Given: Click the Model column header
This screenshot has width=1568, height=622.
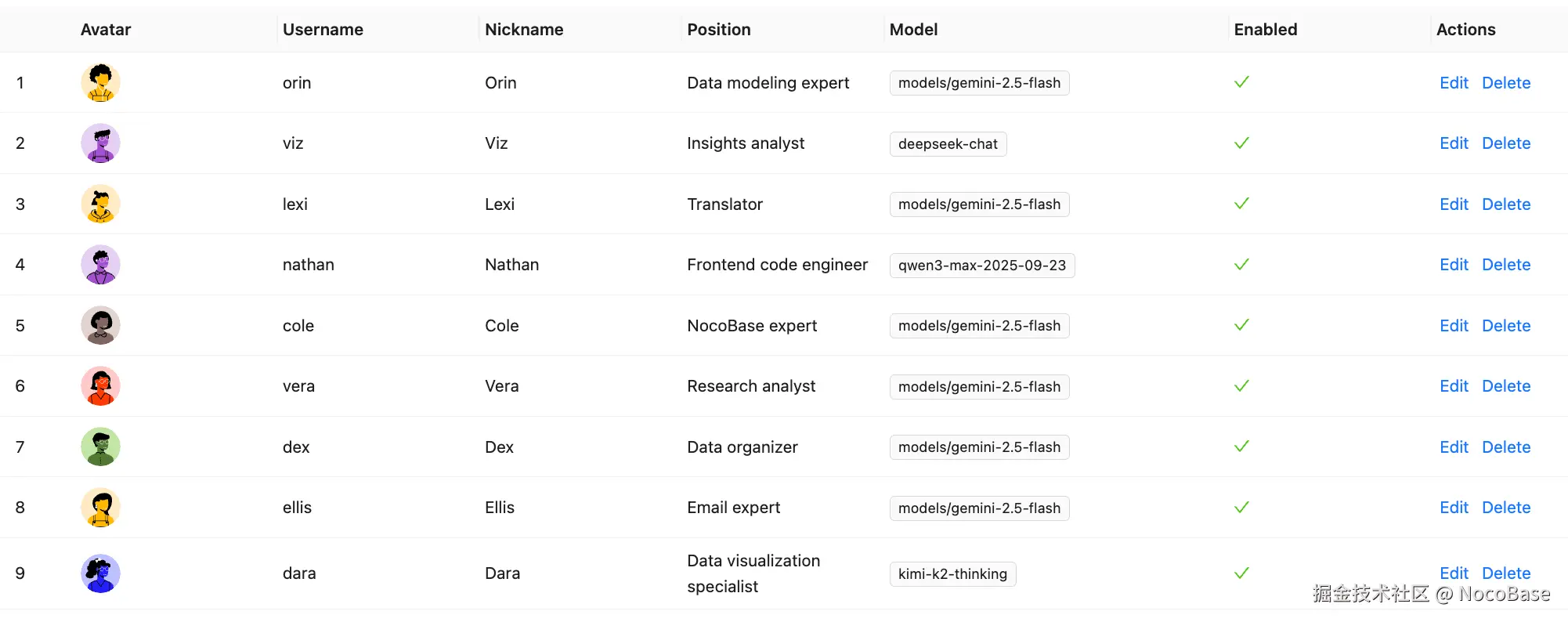Looking at the screenshot, I should [x=913, y=30].
